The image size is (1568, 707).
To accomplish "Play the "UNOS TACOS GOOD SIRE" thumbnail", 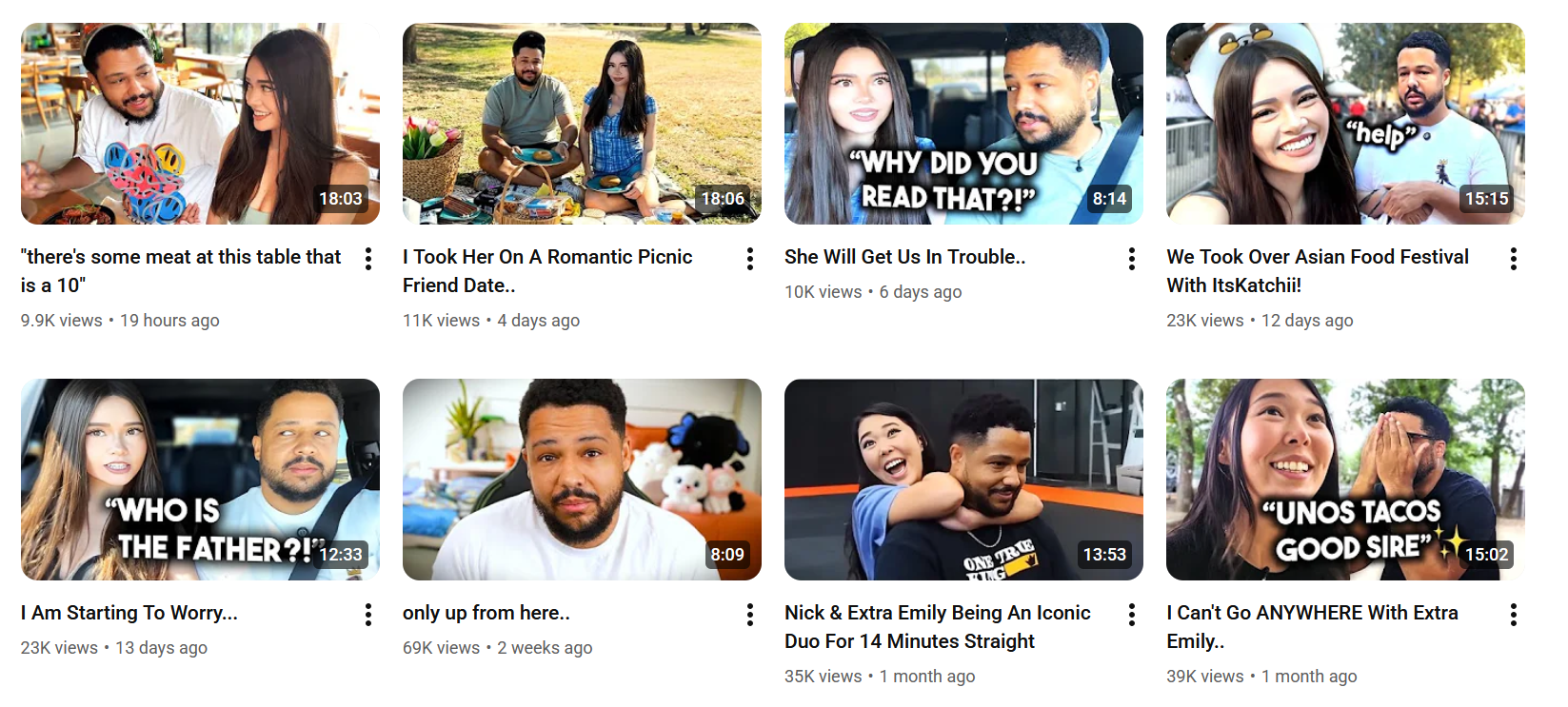I will coord(1345,480).
